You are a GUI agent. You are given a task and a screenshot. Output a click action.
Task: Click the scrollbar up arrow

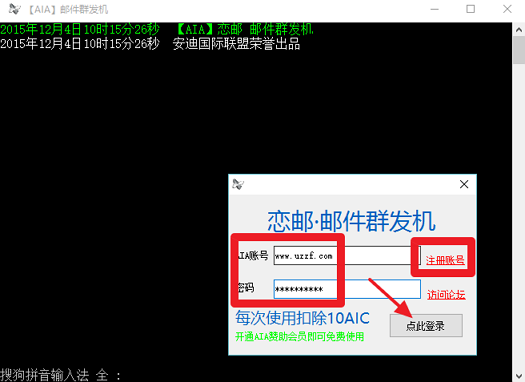(519, 30)
